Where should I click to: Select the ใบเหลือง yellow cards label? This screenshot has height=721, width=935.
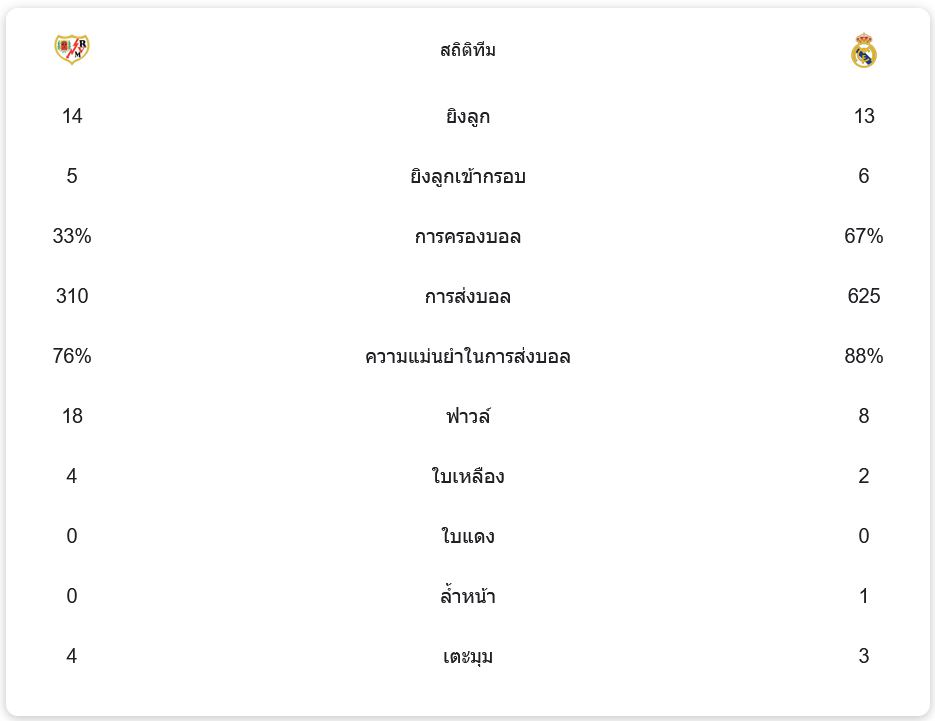(x=468, y=477)
